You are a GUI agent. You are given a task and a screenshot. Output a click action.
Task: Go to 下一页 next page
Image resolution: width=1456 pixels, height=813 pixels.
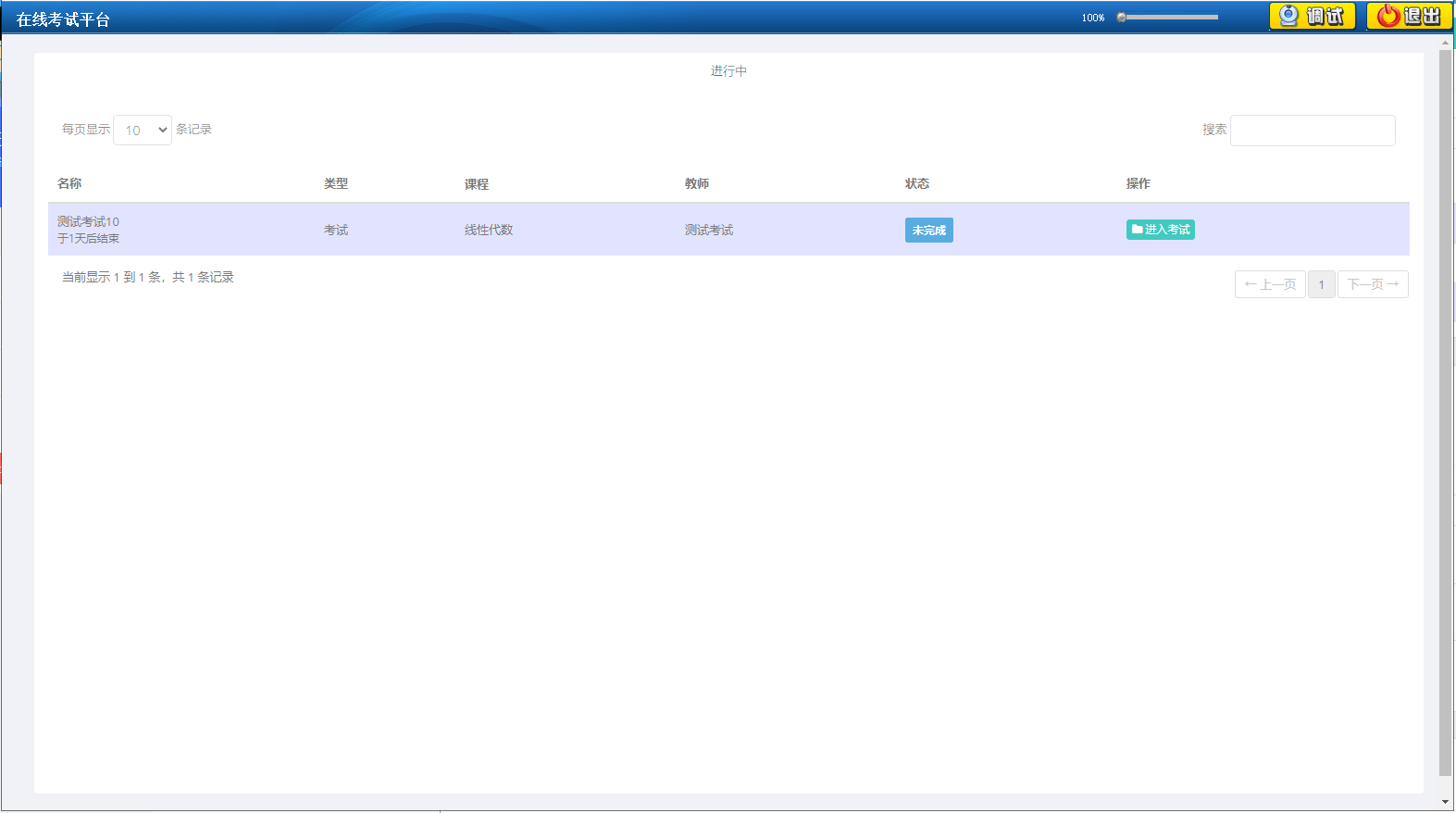point(1373,284)
